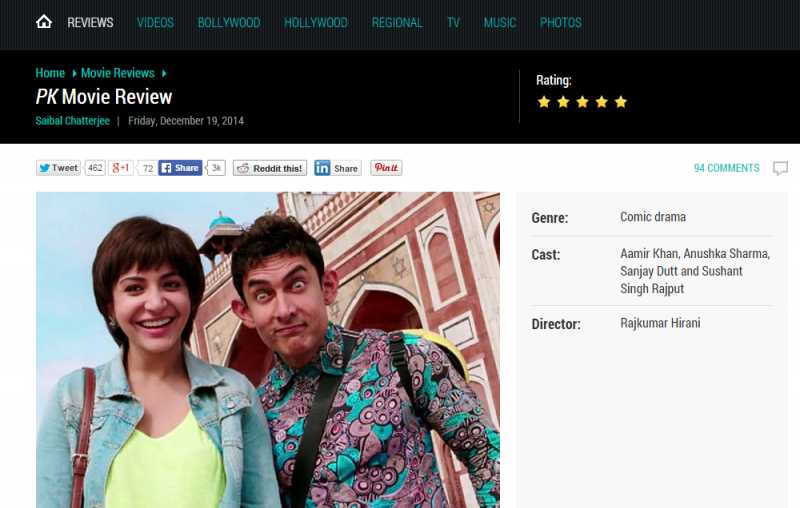
Task: Click the Cast: label
Action: click(545, 255)
